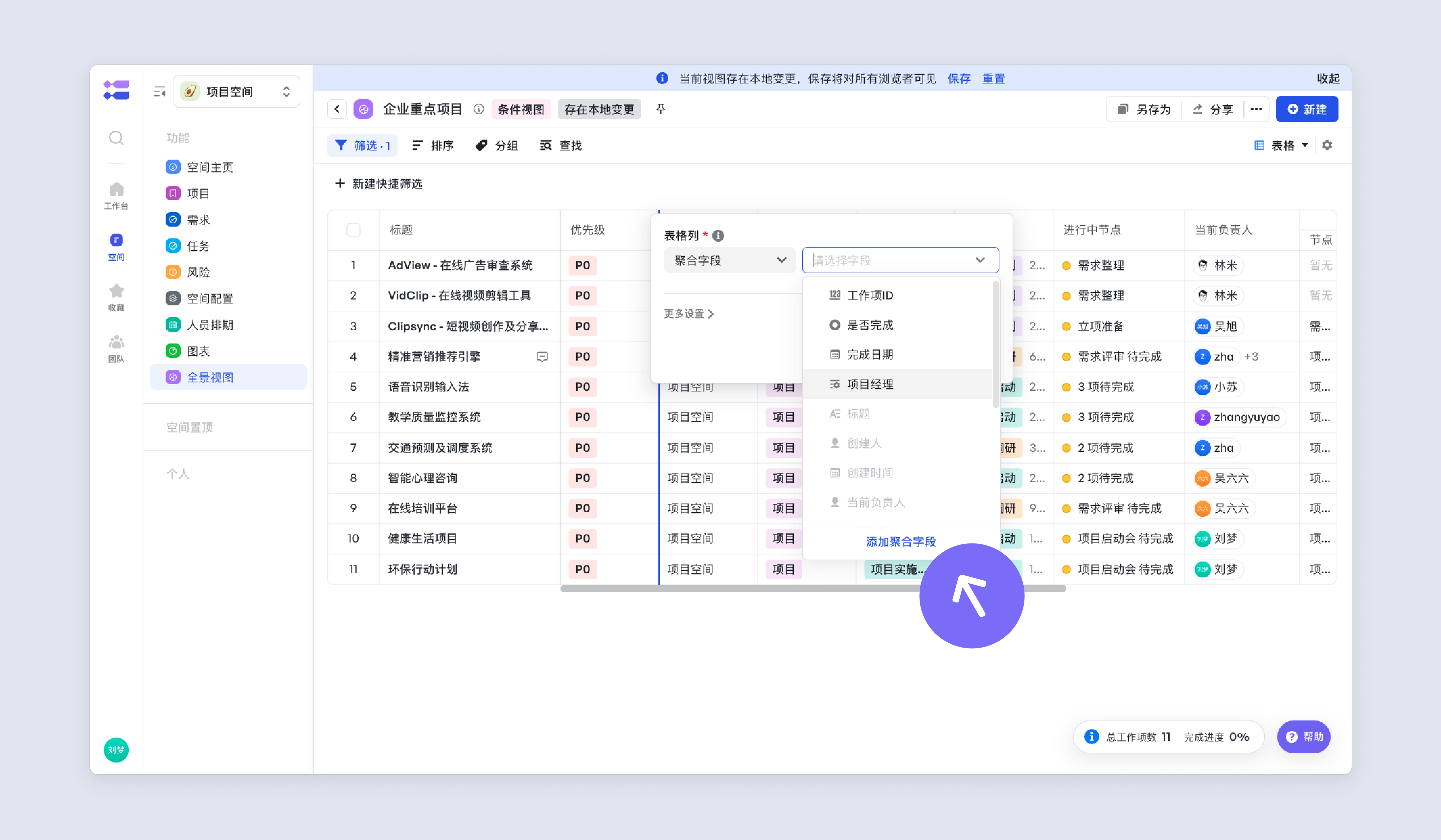Click the horizontal scrollbar under the table
The width and height of the screenshot is (1441, 840).
tap(812, 588)
